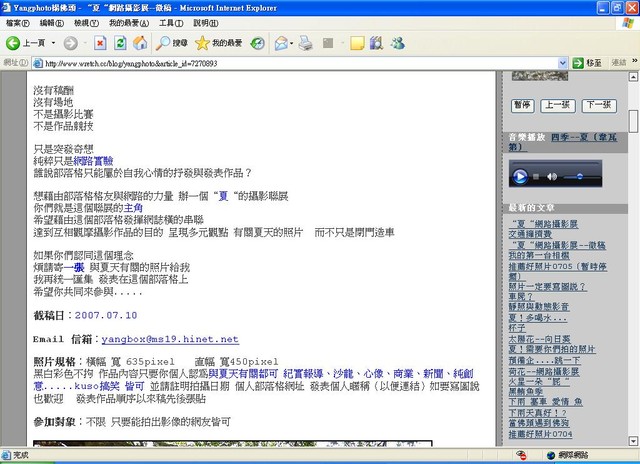Open Favorites star icon
The height and width of the screenshot is (464, 640).
[x=202, y=43]
